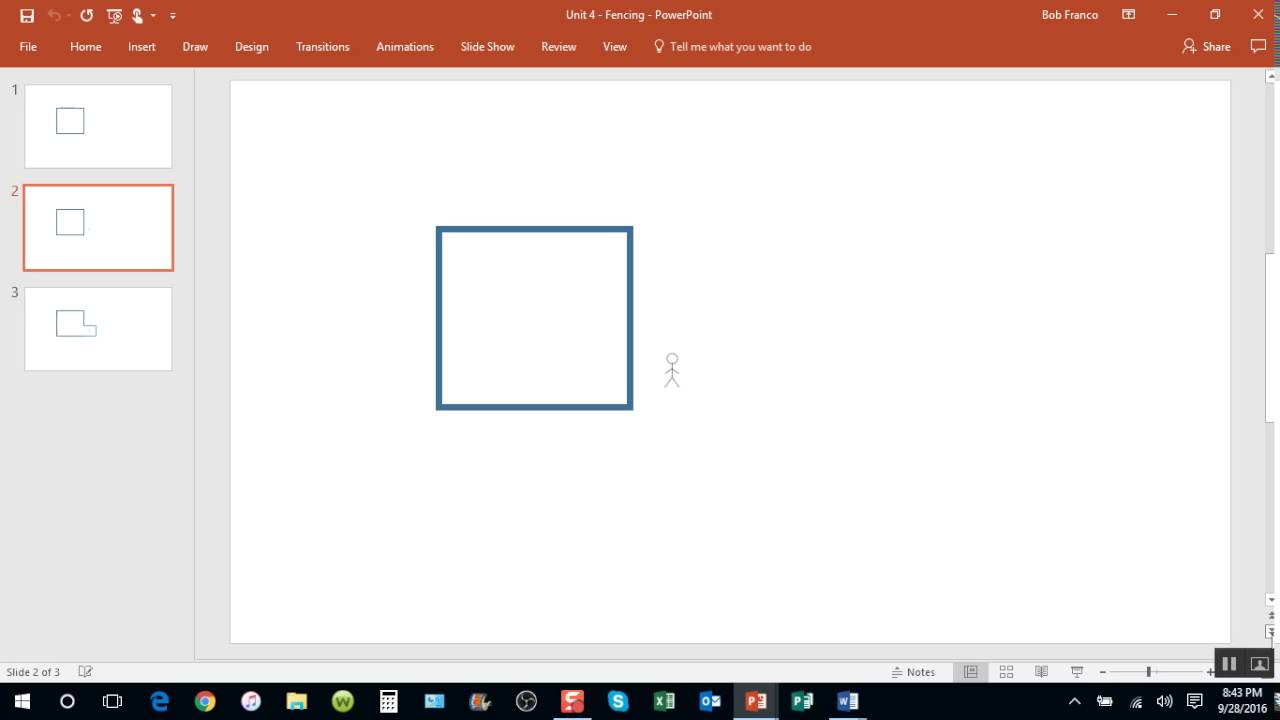Open Google Chrome from taskbar
The width and height of the screenshot is (1280, 720).
click(205, 701)
